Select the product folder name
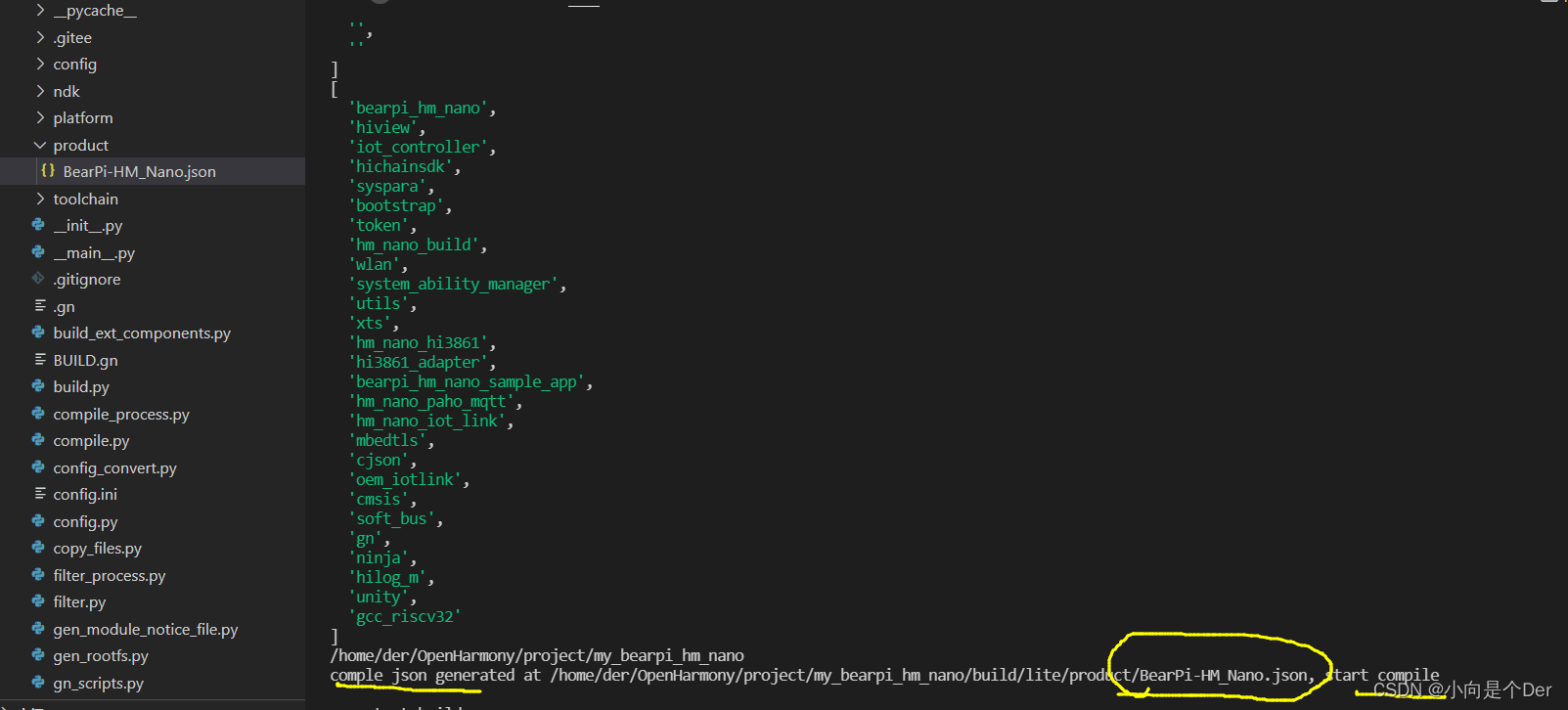This screenshot has height=710, width=1568. click(x=81, y=146)
